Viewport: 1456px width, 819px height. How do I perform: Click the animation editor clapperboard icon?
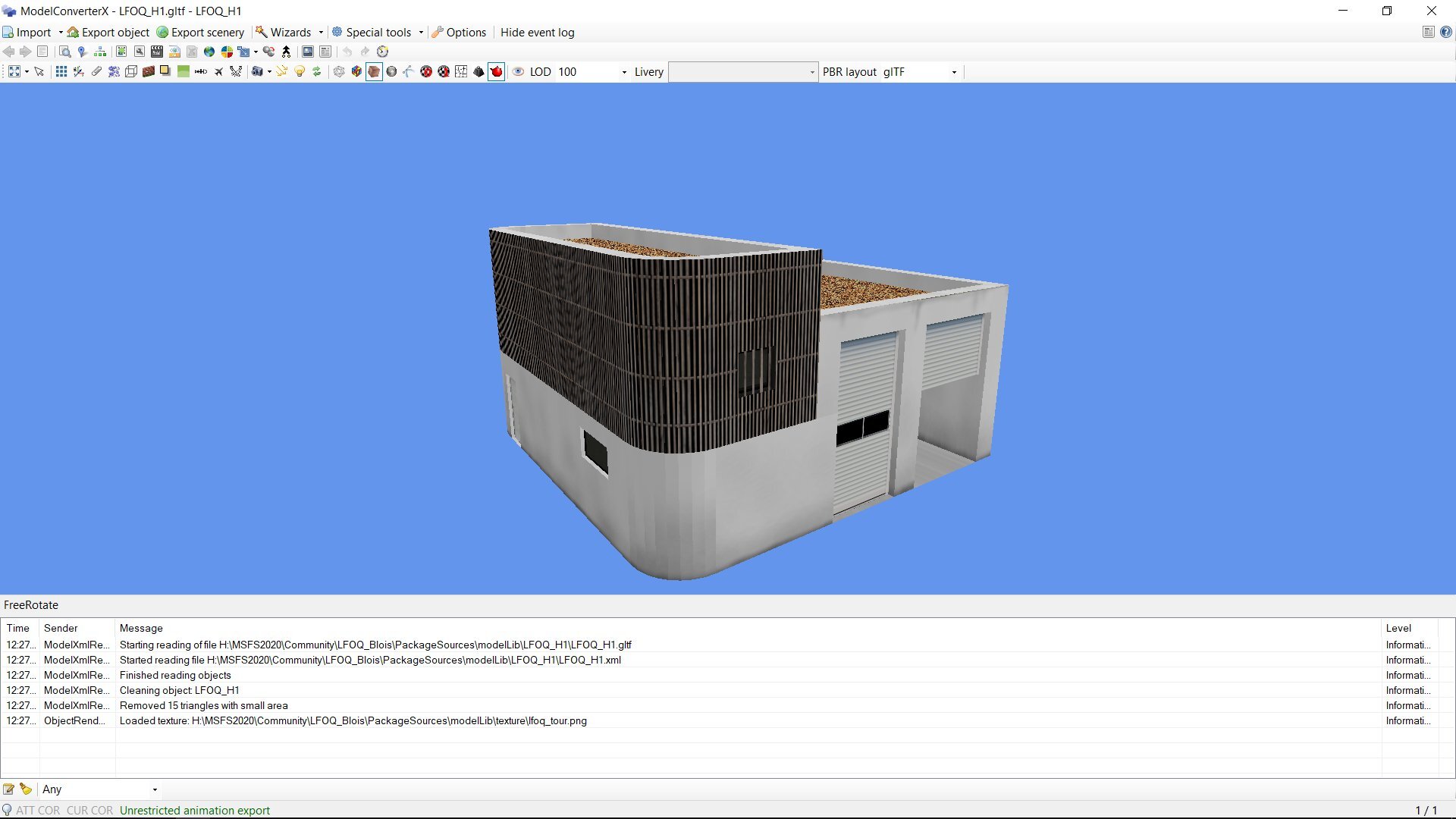(x=157, y=52)
